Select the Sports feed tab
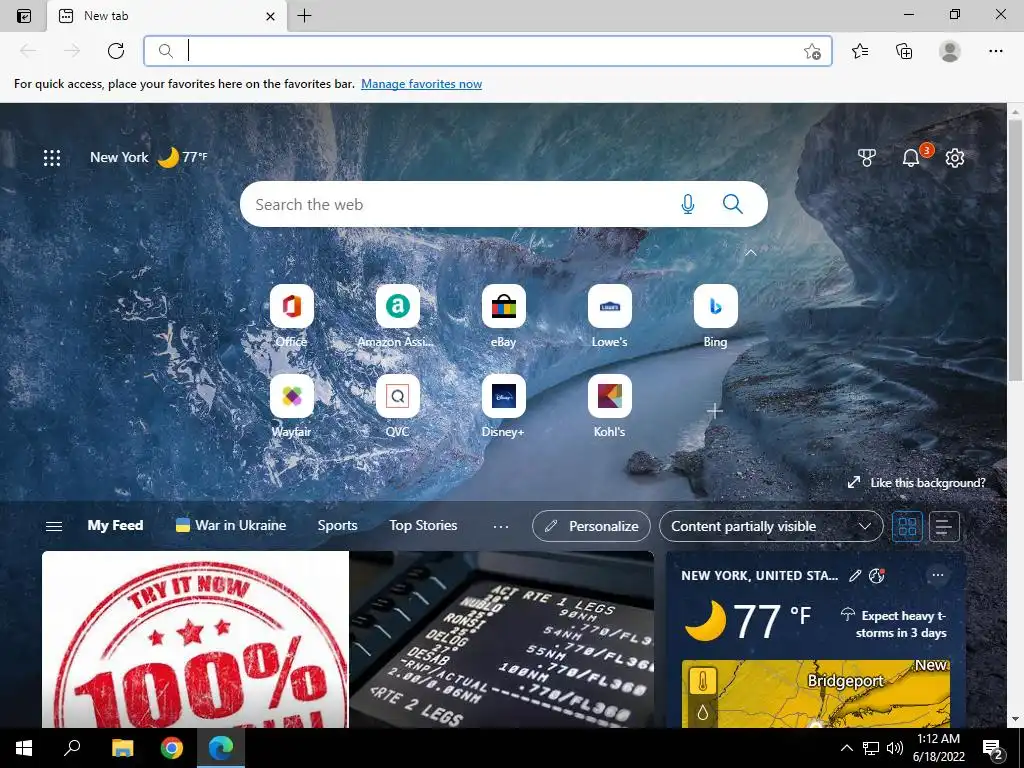Image resolution: width=1024 pixels, height=768 pixels. (337, 525)
